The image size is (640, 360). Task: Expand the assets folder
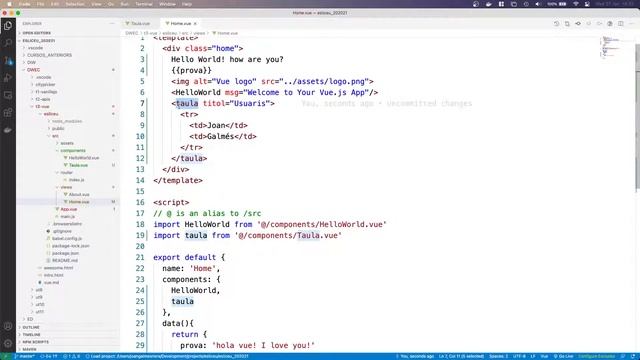(x=67, y=143)
